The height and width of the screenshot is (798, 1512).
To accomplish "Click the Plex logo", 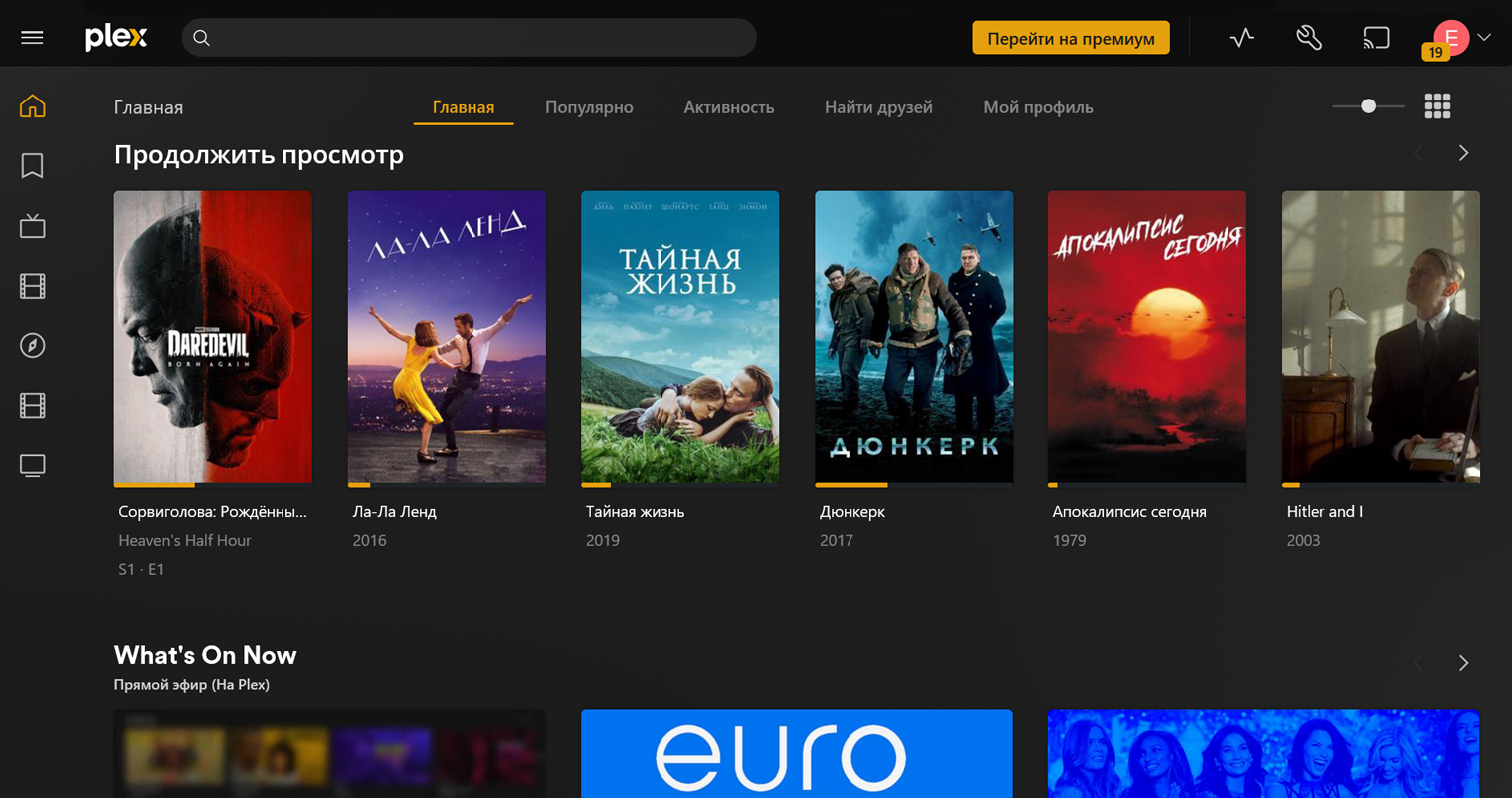I will tap(115, 38).
